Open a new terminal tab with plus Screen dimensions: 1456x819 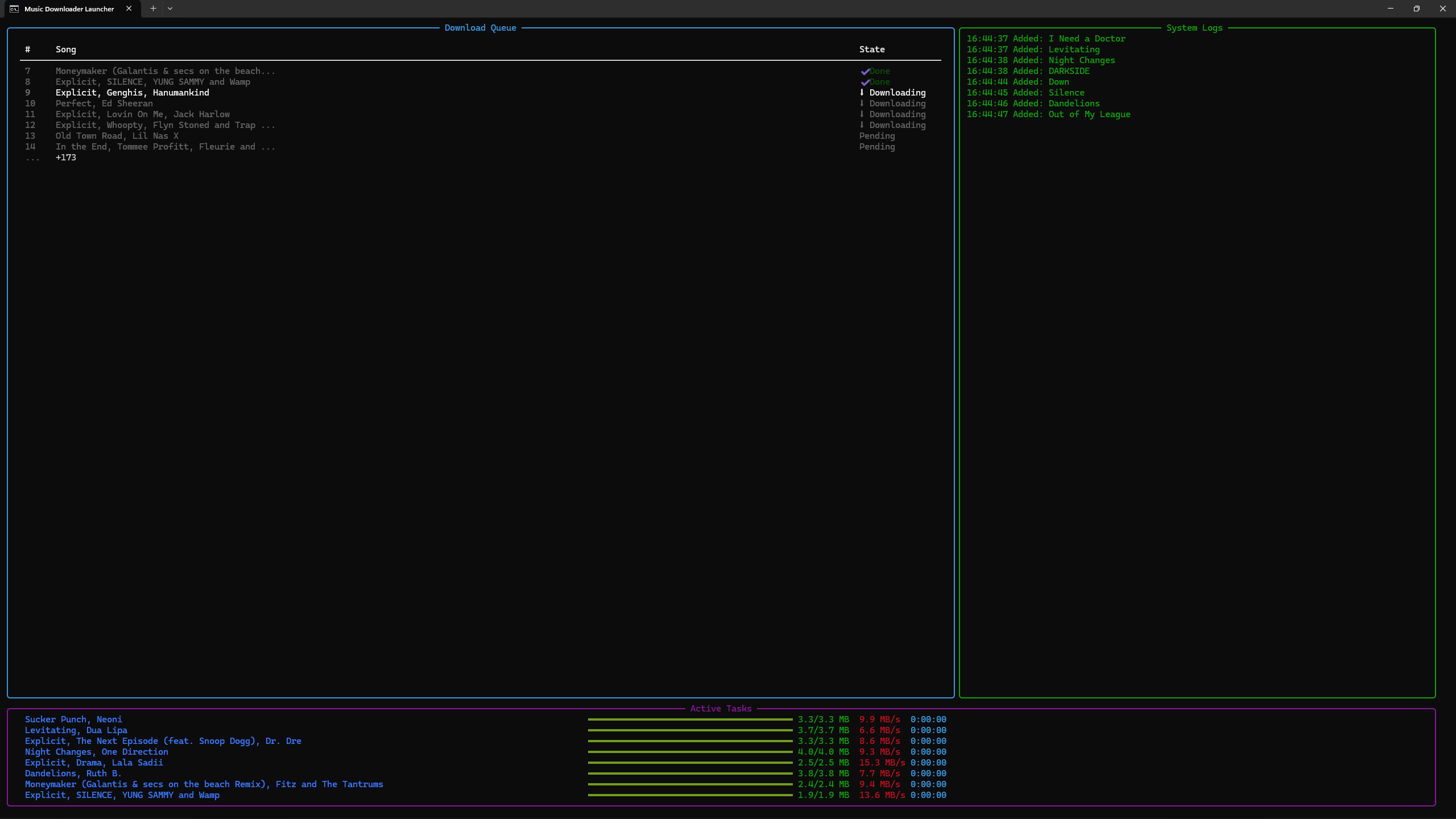(x=153, y=9)
